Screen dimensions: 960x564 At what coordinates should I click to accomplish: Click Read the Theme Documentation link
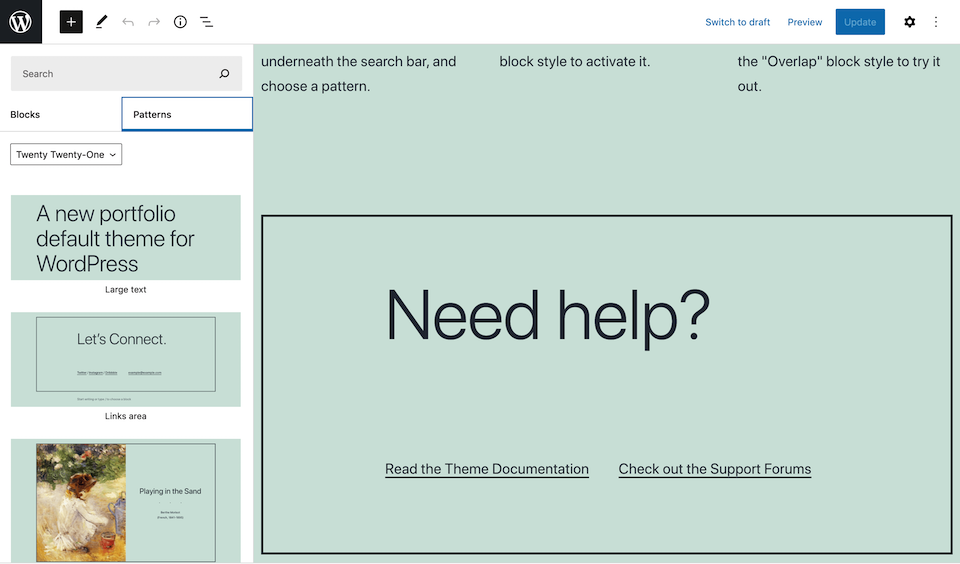[x=487, y=469]
